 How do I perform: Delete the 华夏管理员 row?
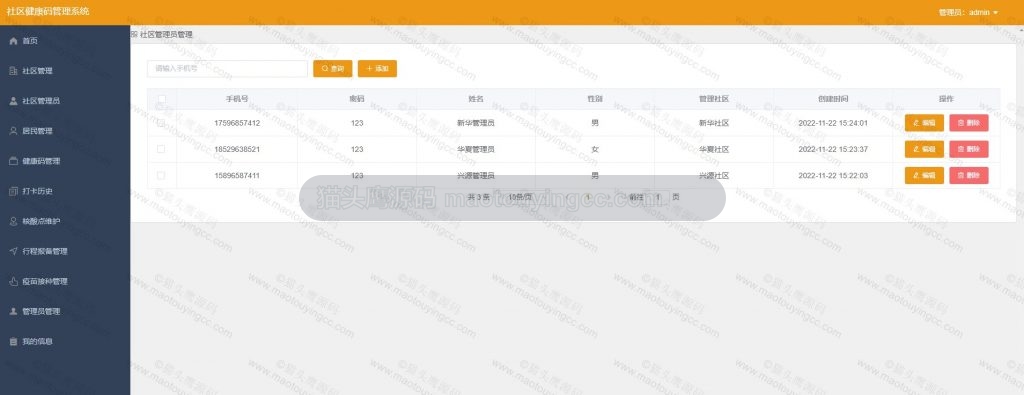pos(968,150)
